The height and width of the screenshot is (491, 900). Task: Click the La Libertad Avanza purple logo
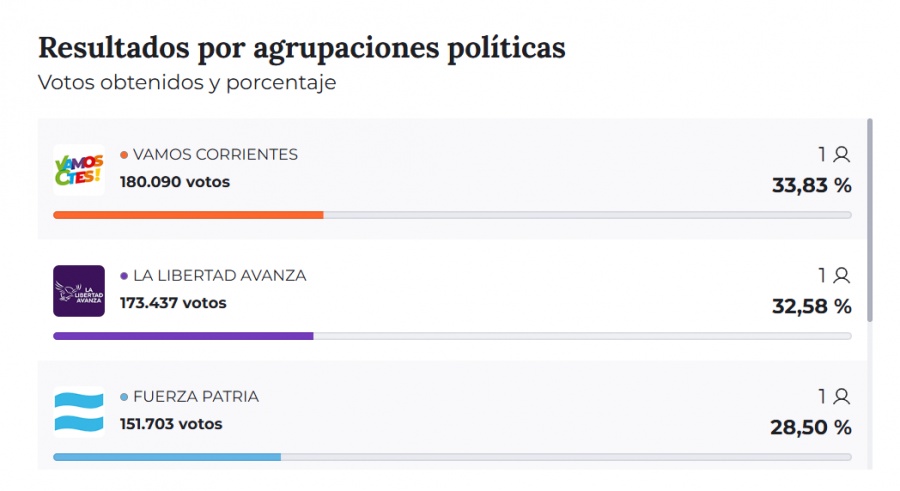pos(78,291)
